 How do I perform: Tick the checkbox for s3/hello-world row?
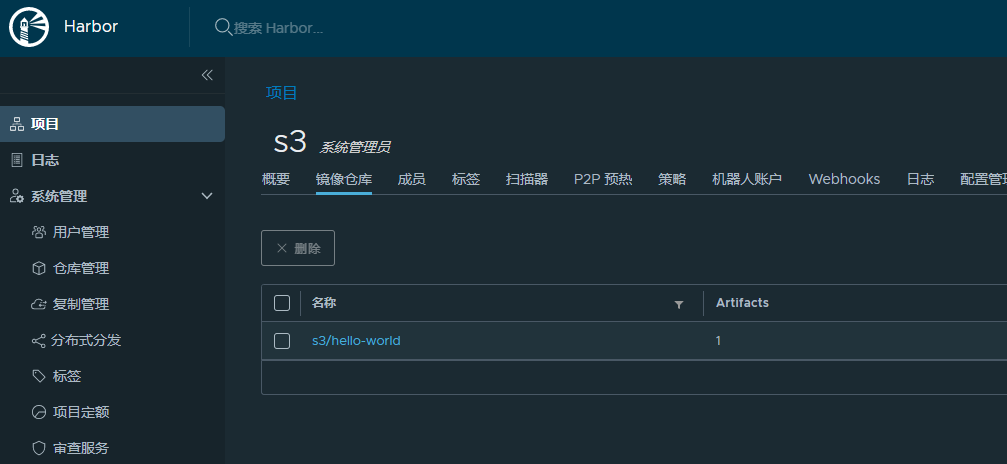[x=282, y=341]
